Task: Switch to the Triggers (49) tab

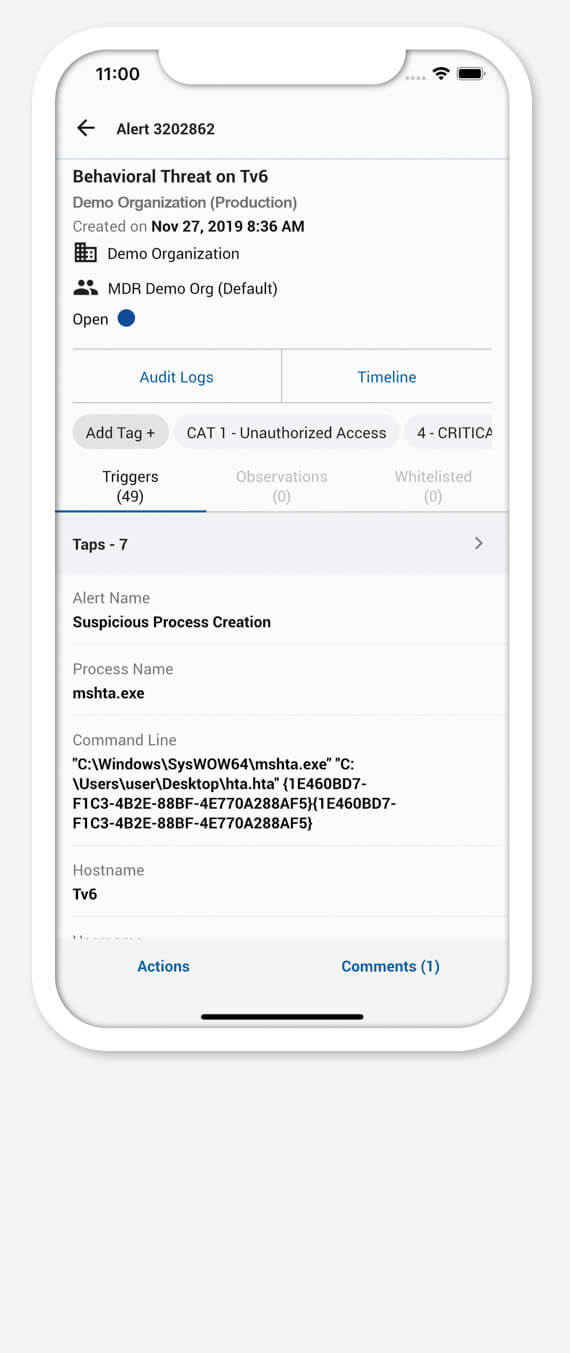Action: pos(130,486)
